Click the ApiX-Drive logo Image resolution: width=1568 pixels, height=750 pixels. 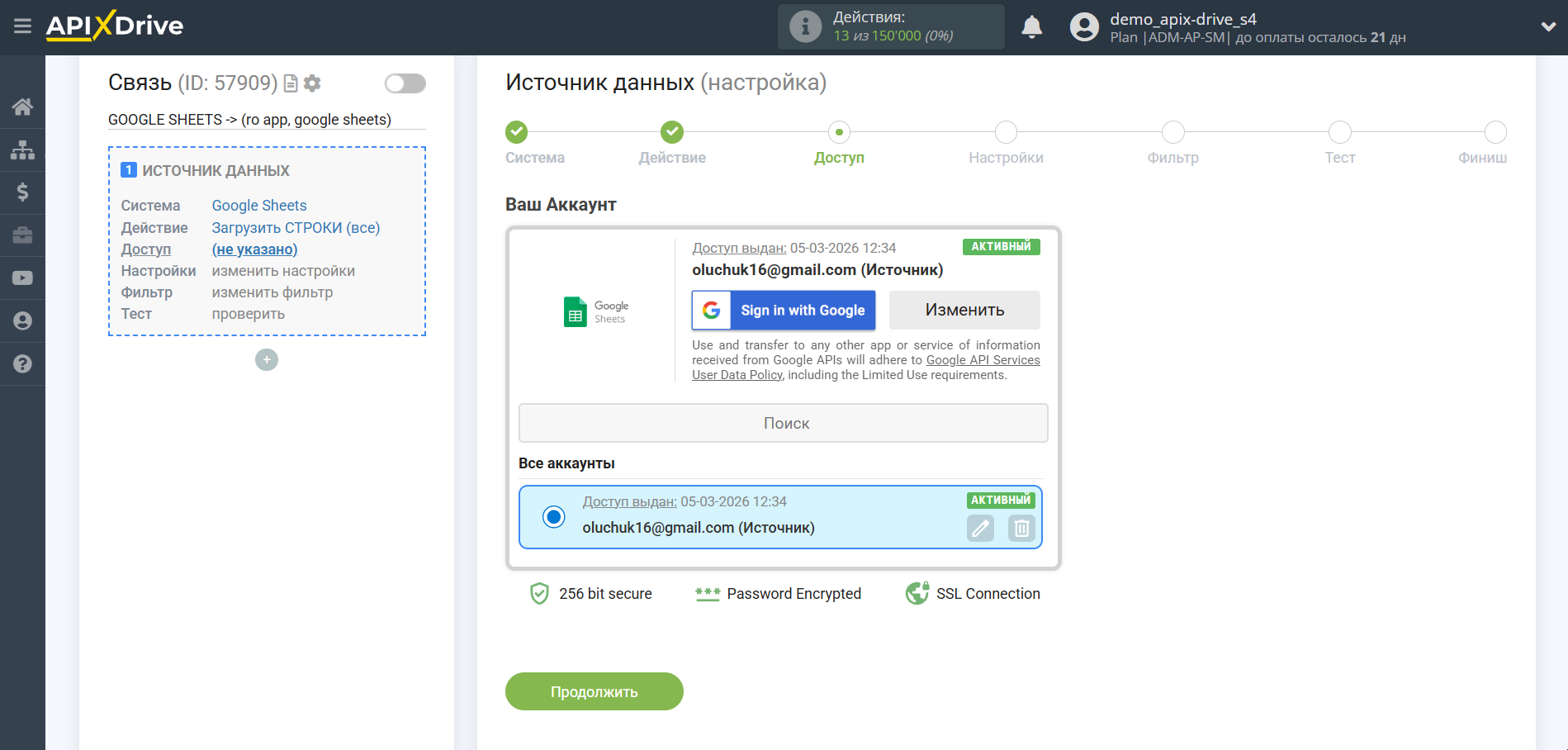tap(115, 26)
